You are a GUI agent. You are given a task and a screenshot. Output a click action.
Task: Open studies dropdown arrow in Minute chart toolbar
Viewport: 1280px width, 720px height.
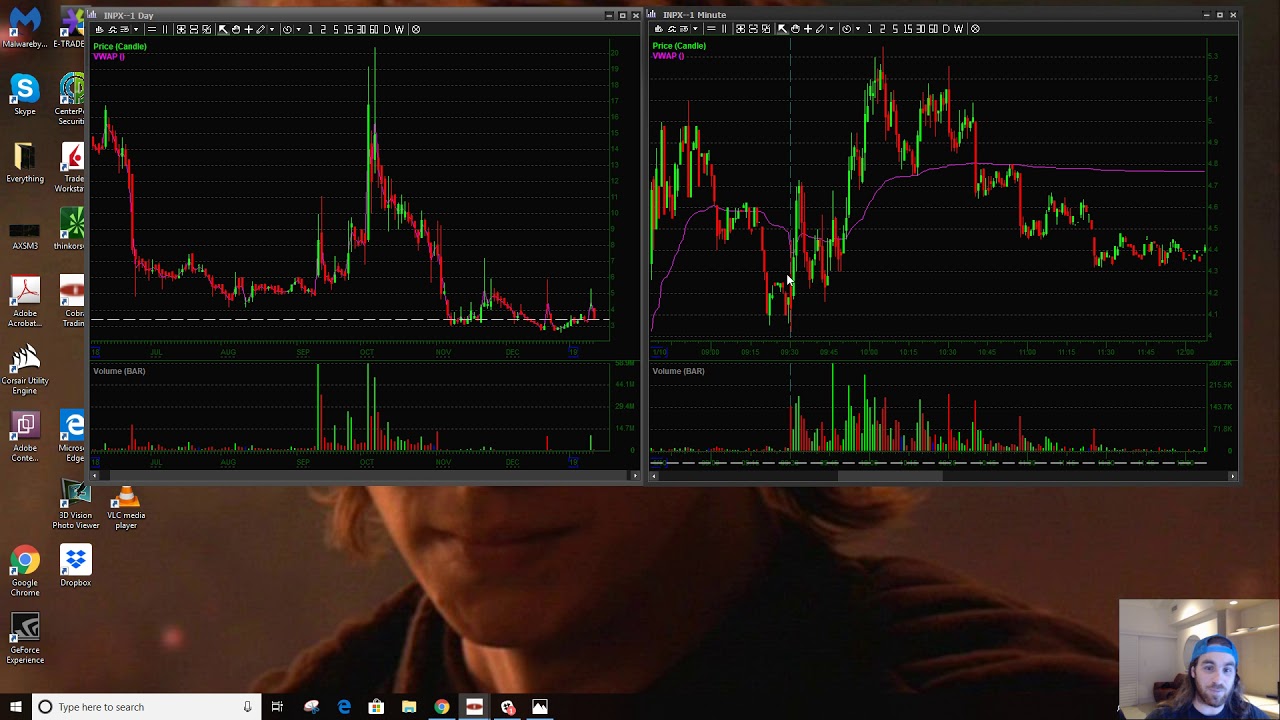[695, 29]
